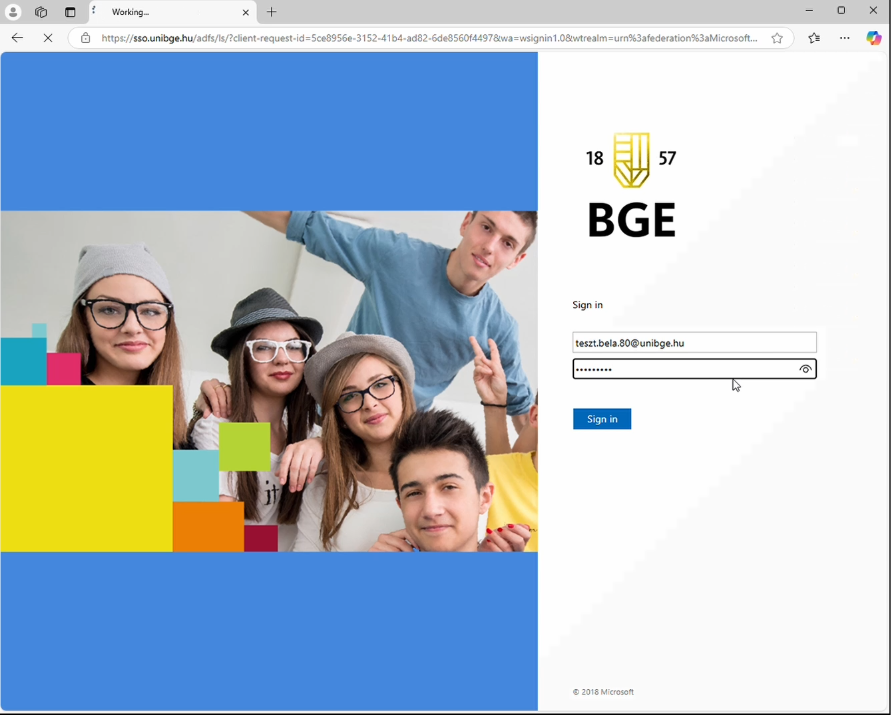This screenshot has height=715, width=891.
Task: Open Settings and more ellipsis menu
Action: click(x=845, y=38)
